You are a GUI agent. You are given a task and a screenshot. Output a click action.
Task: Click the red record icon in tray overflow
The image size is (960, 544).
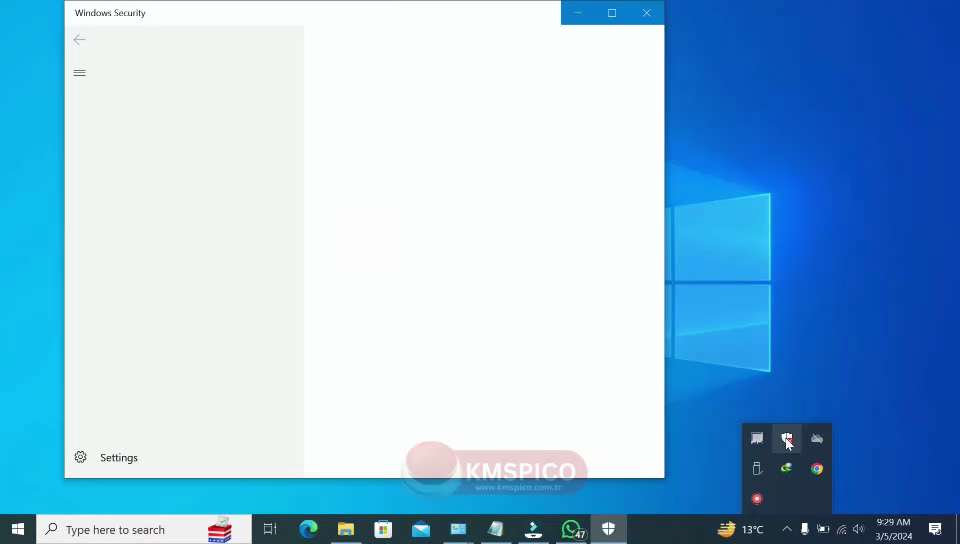click(x=757, y=499)
